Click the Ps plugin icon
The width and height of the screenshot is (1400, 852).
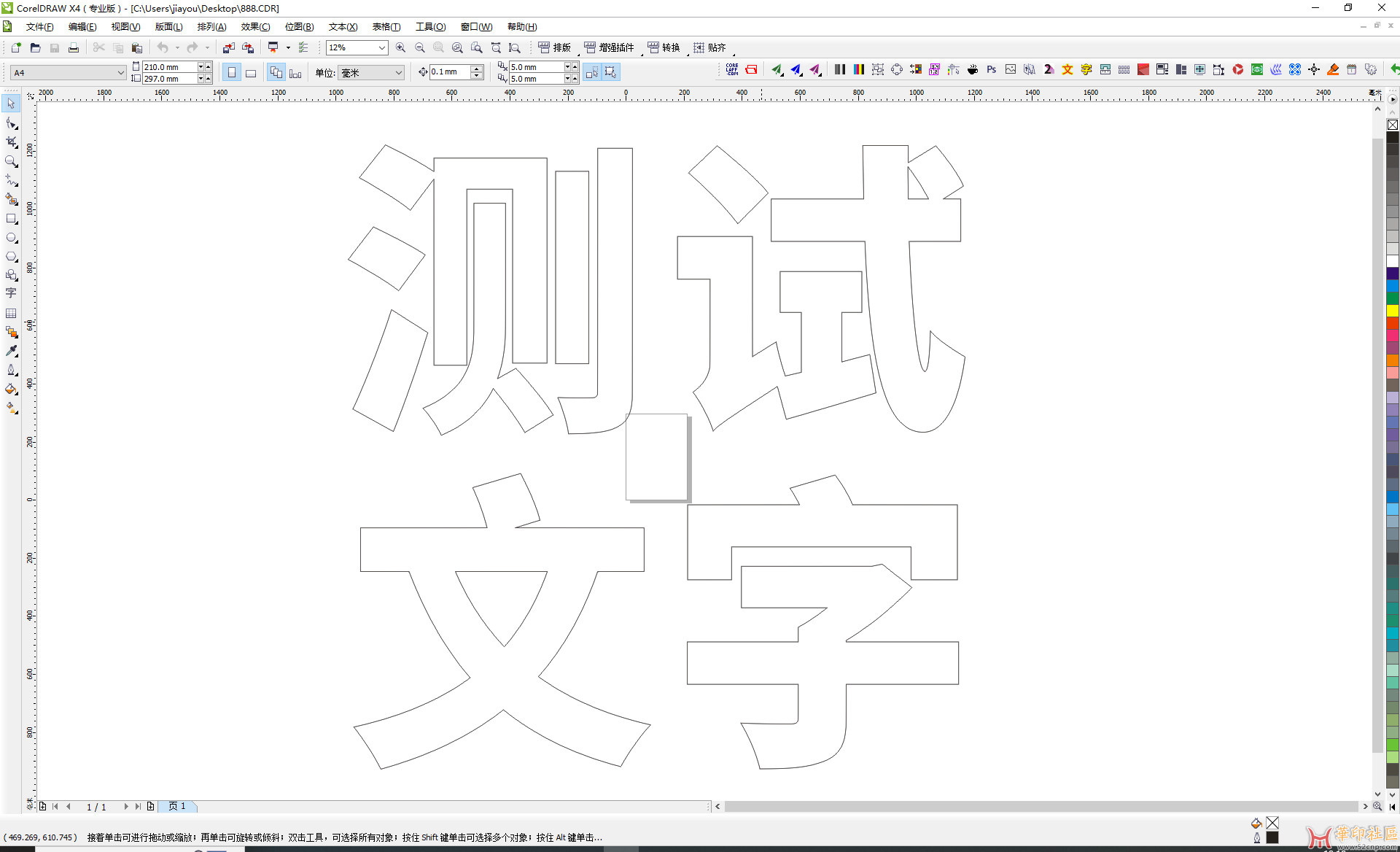click(x=992, y=69)
